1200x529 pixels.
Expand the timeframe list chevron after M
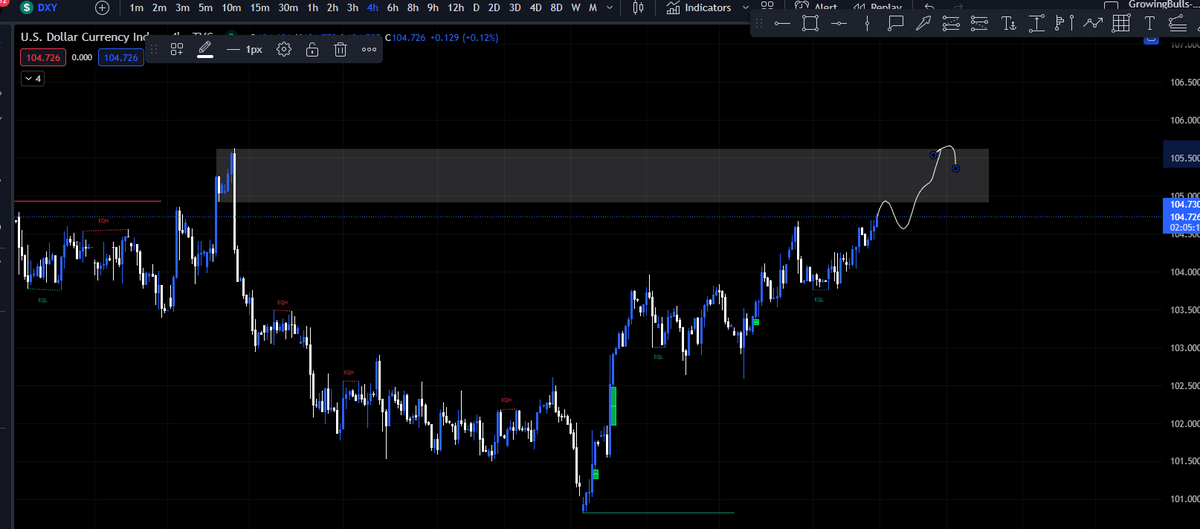pyautogui.click(x=609, y=8)
